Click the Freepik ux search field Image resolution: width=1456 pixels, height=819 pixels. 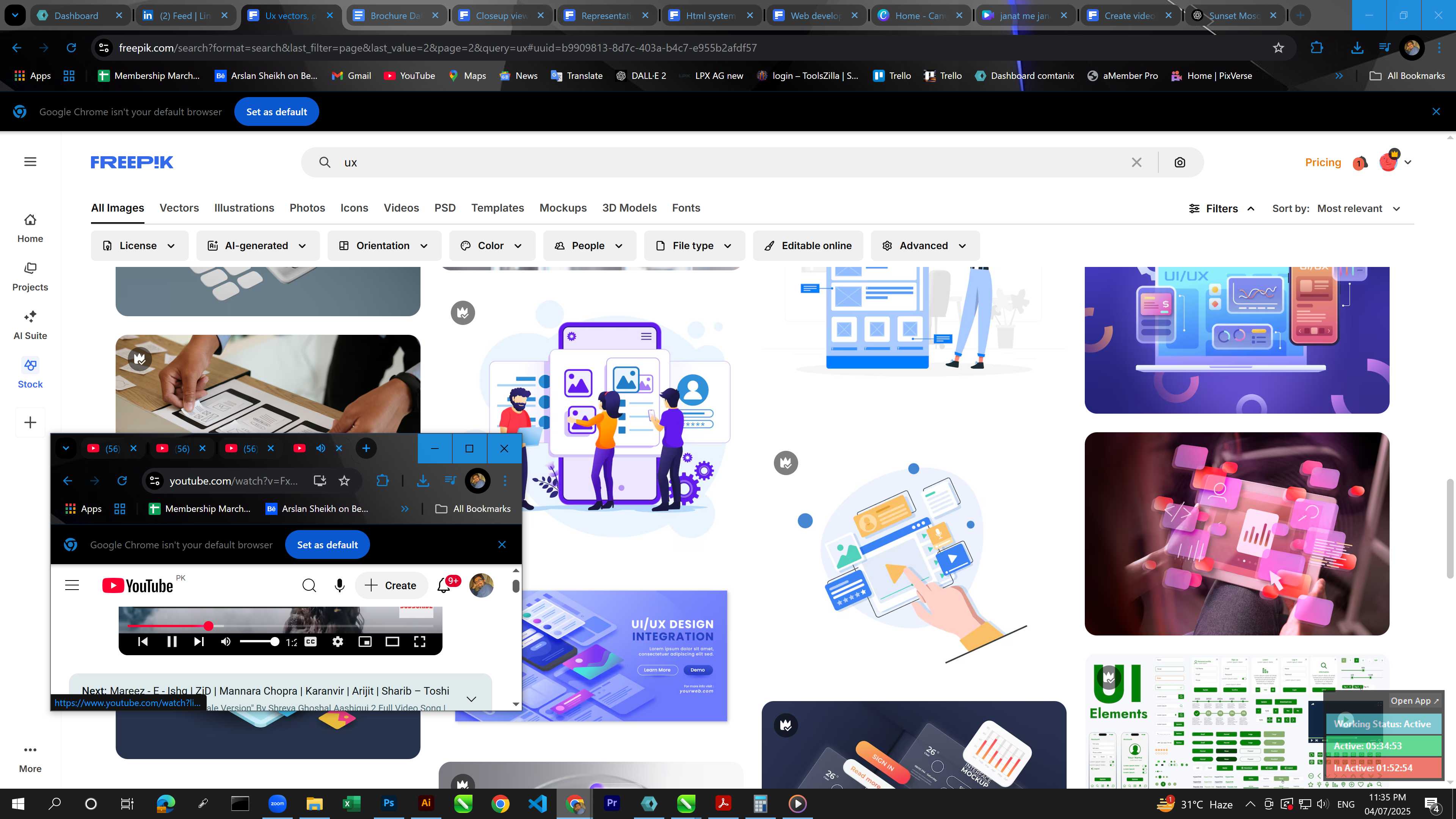[x=729, y=162]
